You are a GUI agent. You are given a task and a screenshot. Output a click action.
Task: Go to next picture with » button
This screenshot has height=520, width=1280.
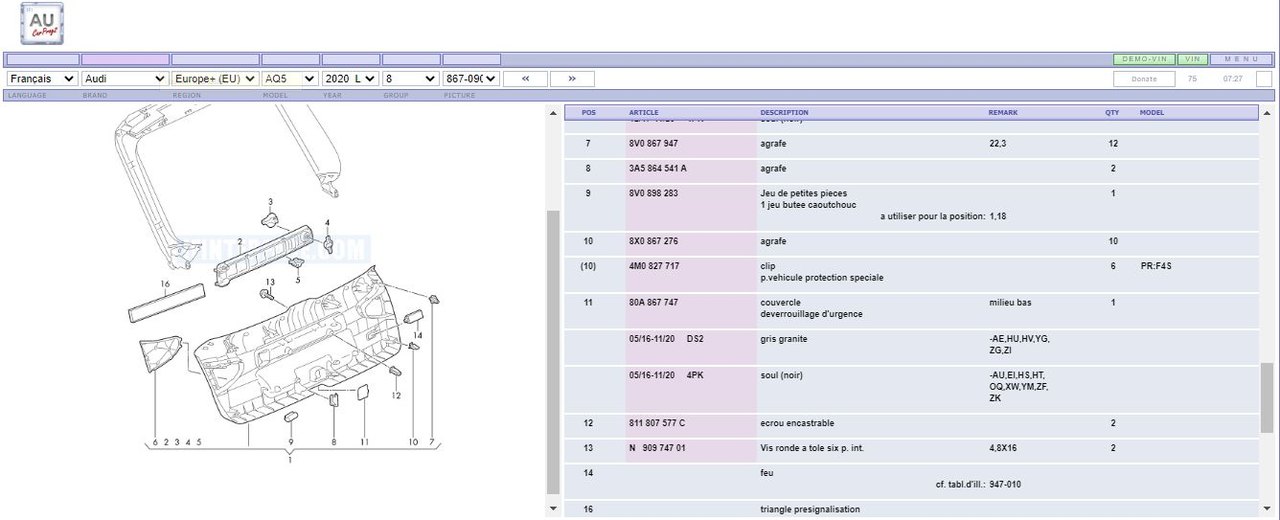(571, 78)
